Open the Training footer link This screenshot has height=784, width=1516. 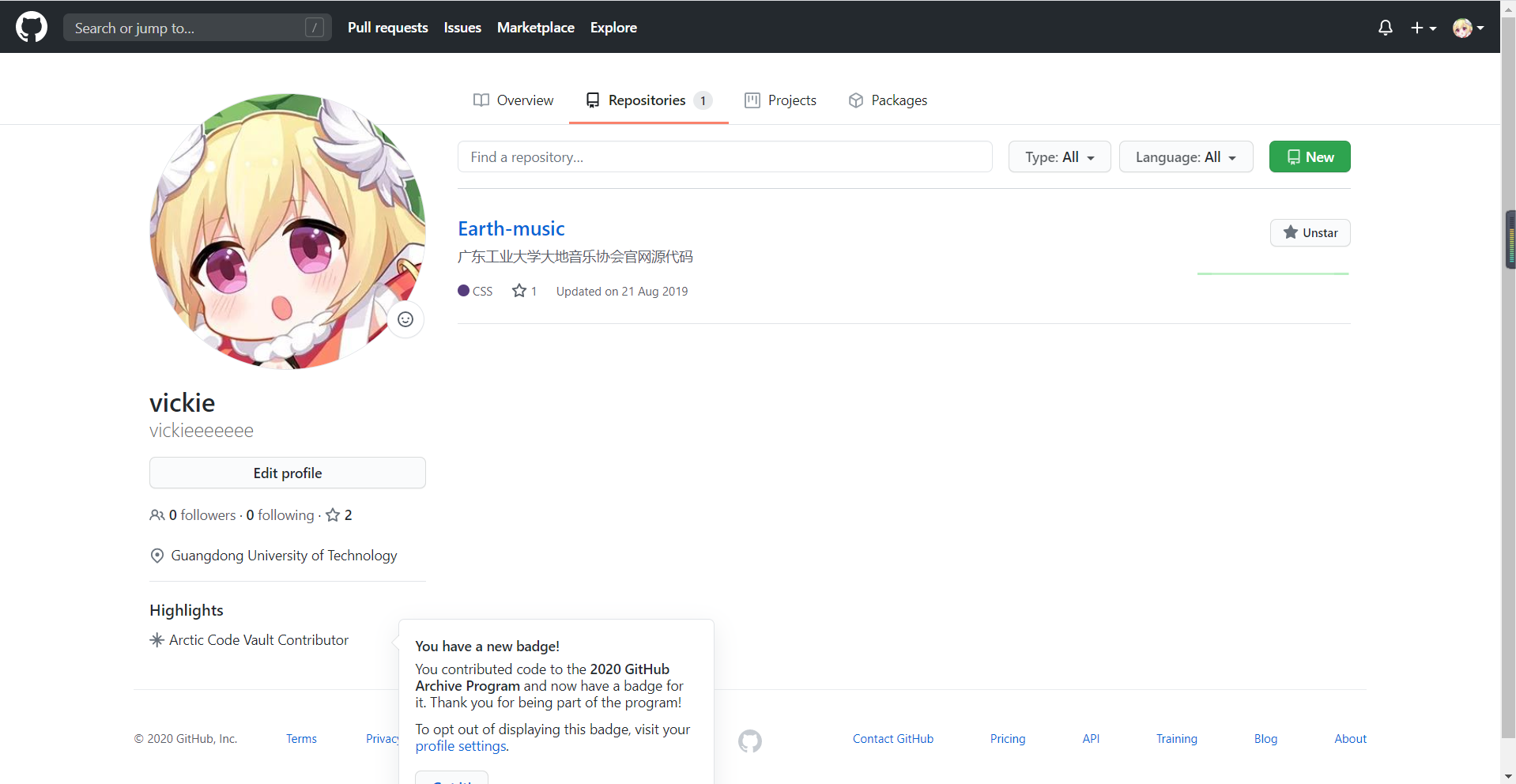click(x=1177, y=739)
